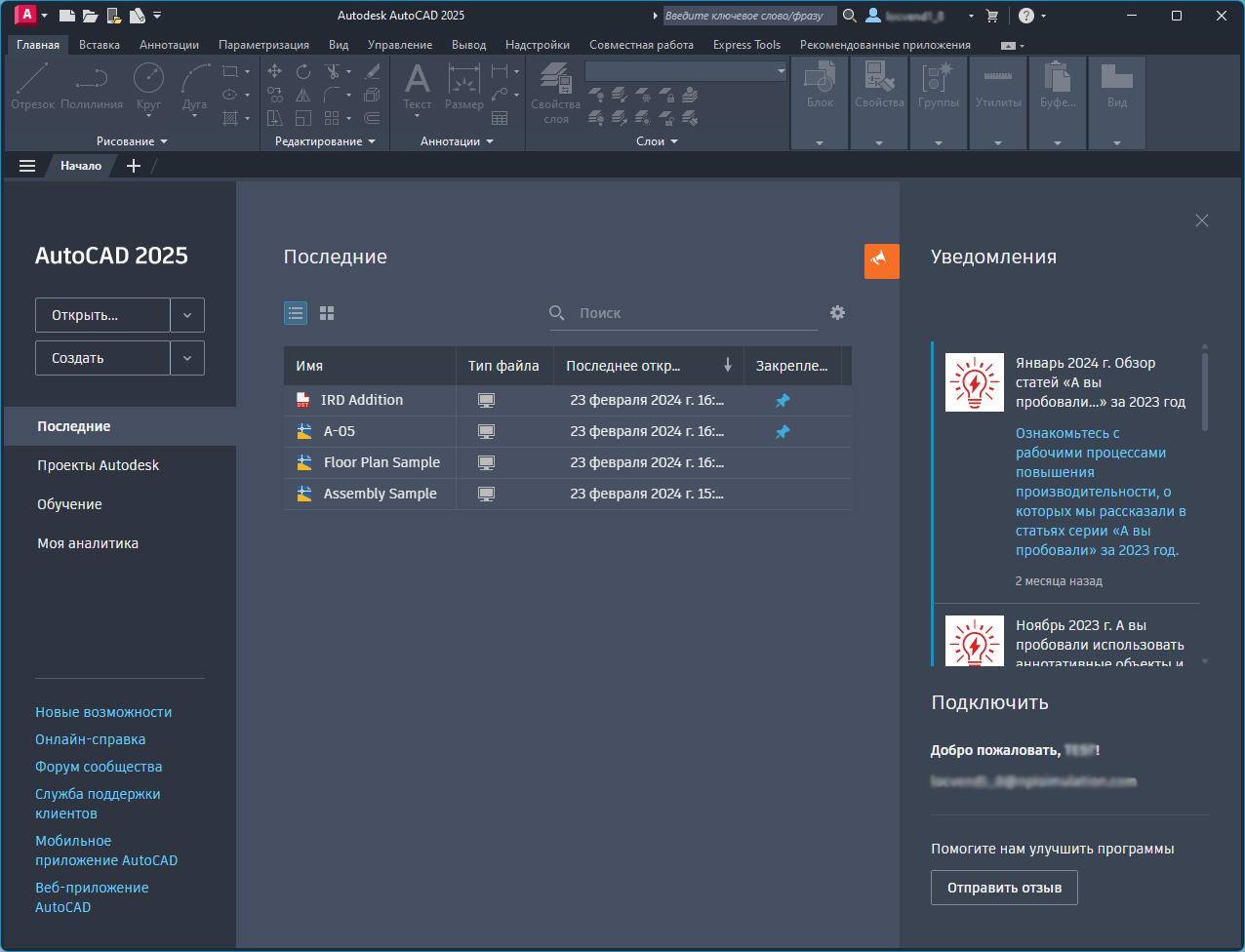Open the hamburger menu beside Начало tab

click(27, 166)
